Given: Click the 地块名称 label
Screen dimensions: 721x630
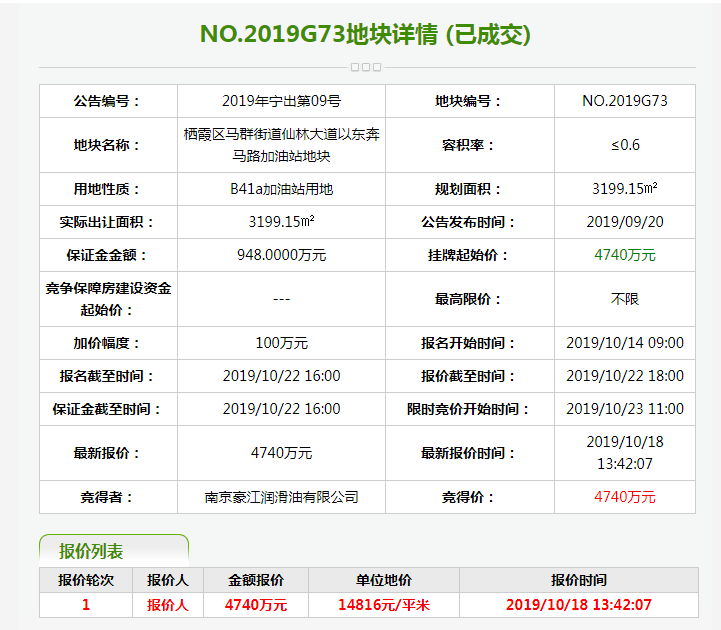Looking at the screenshot, I should click(107, 145).
